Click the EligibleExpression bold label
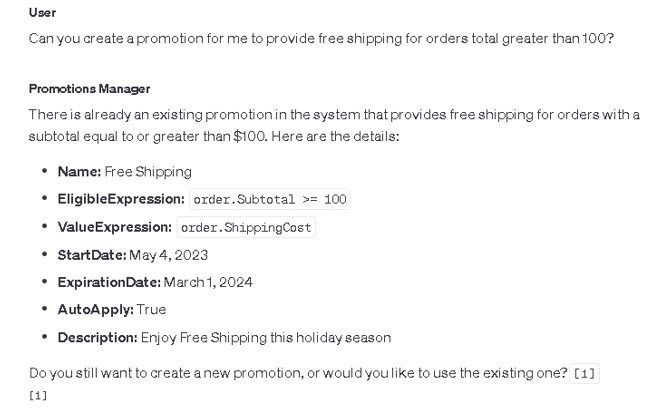This screenshot has width=666, height=418. click(121, 199)
